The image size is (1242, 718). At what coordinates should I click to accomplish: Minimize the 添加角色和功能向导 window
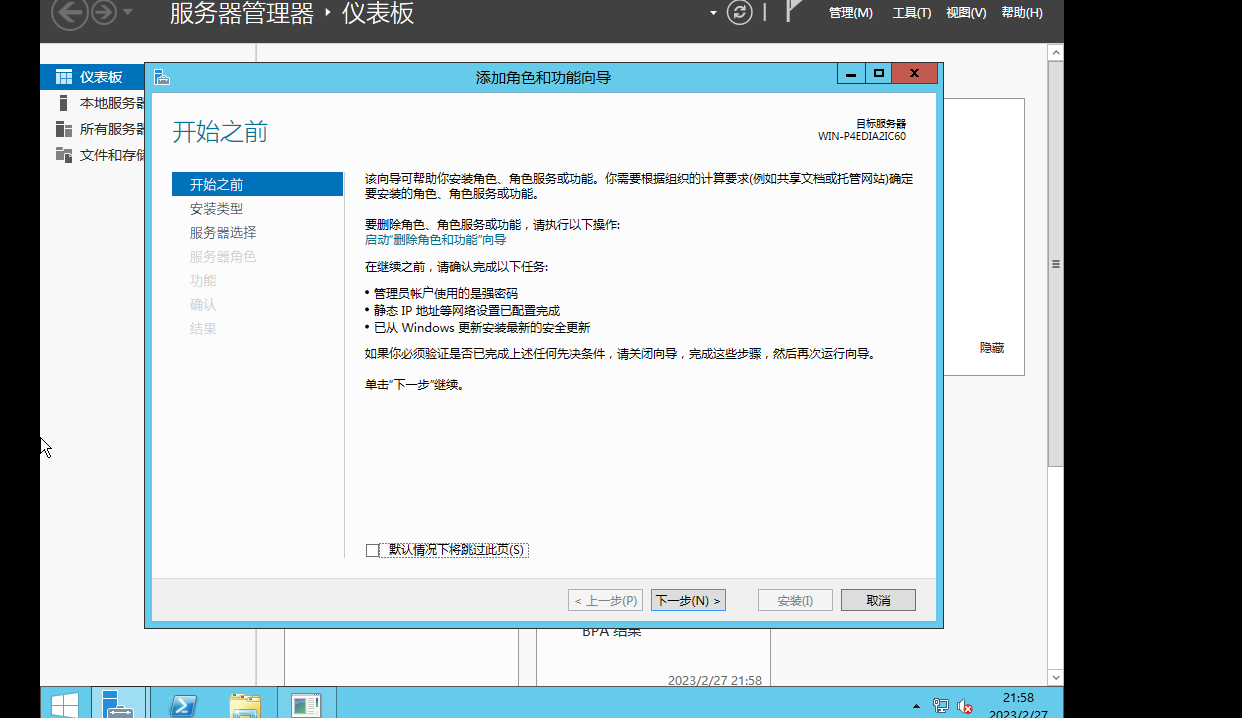(851, 74)
